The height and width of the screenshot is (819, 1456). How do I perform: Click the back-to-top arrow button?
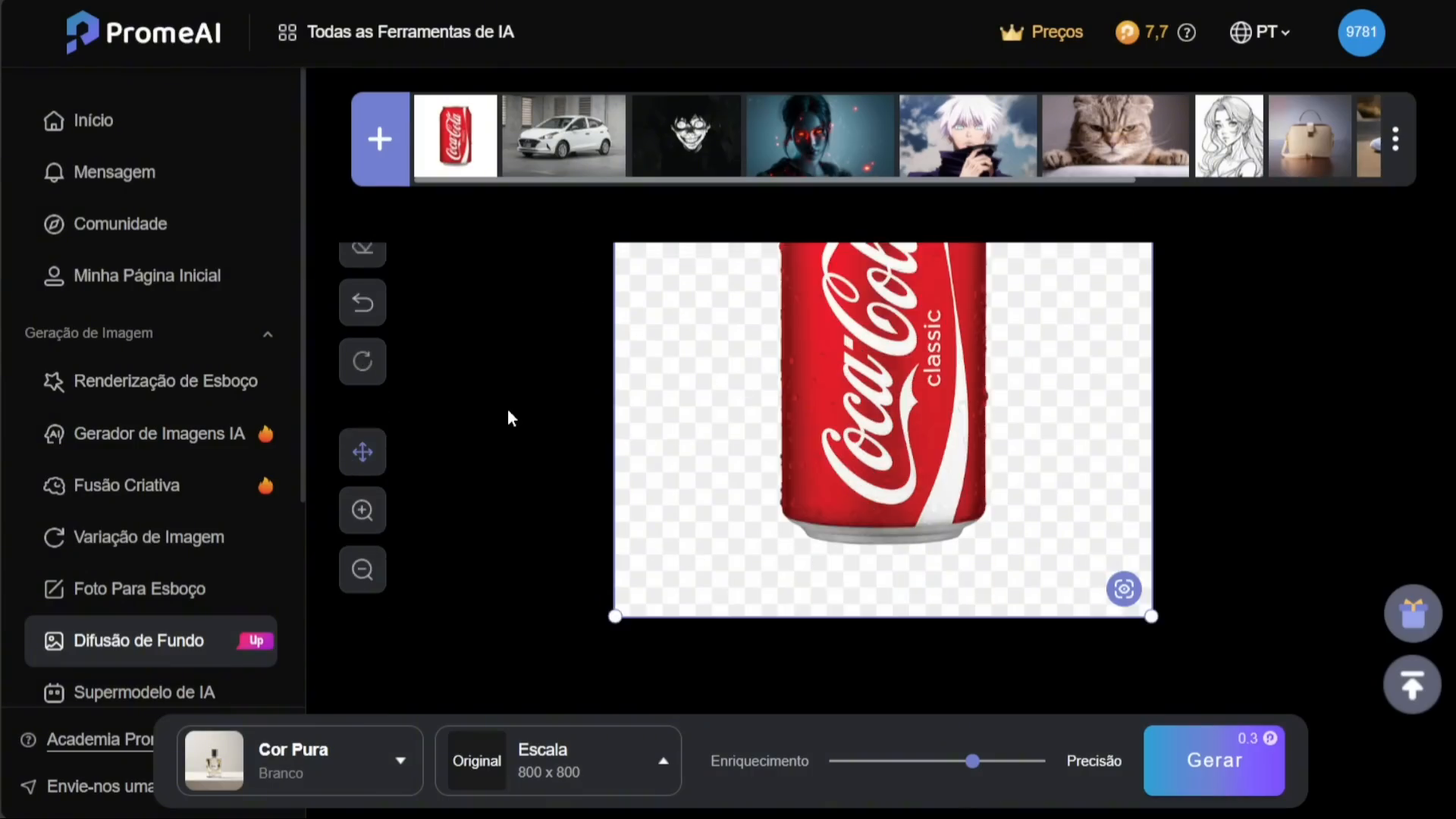[x=1412, y=685]
